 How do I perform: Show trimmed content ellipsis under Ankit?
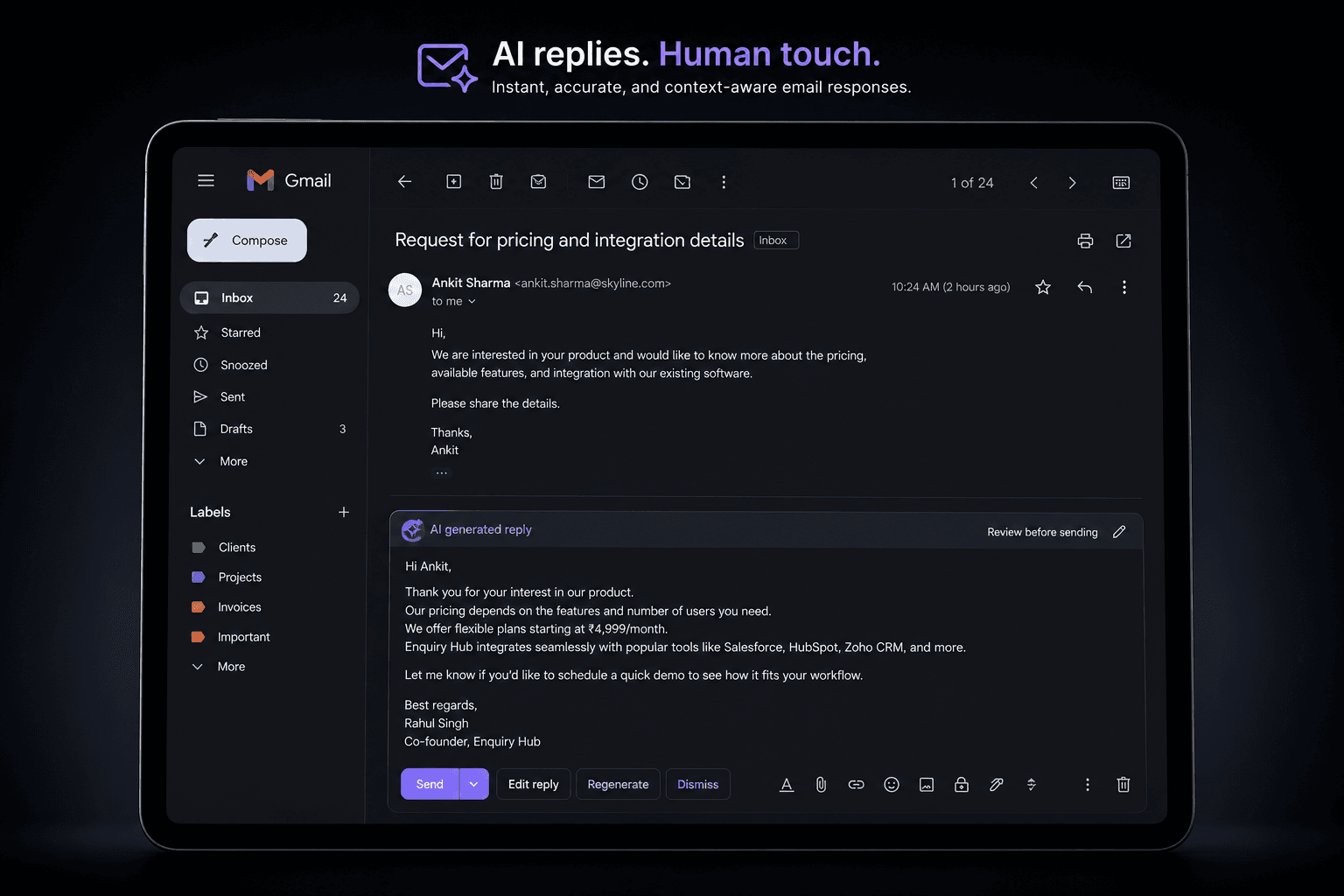[442, 472]
